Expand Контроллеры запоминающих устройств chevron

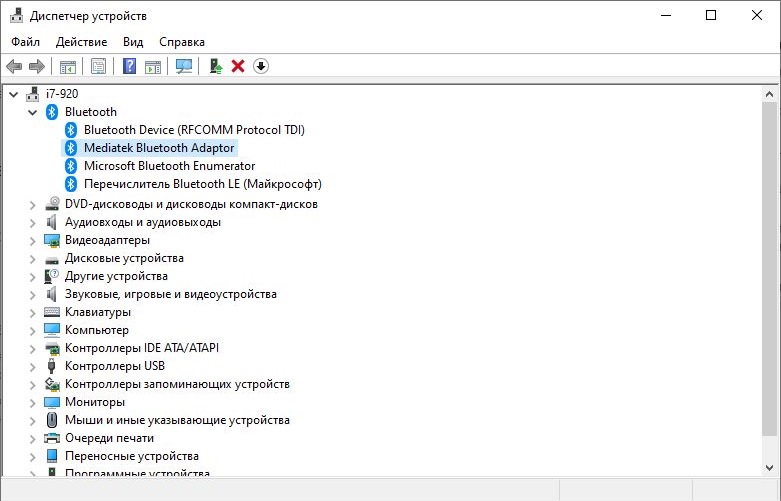pos(32,385)
